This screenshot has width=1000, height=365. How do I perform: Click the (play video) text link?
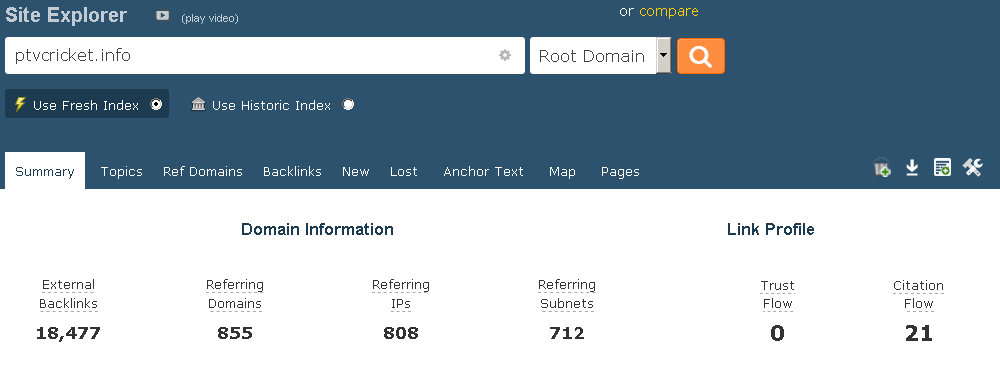(210, 19)
